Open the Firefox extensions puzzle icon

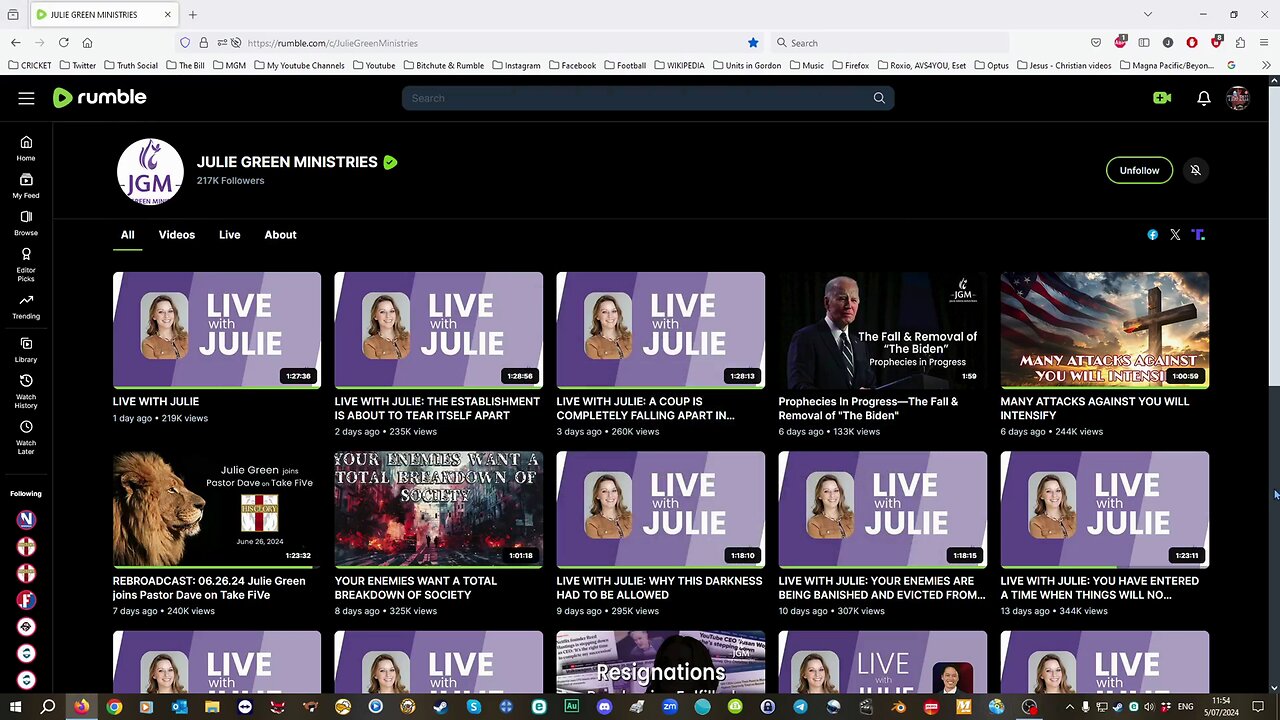[1240, 43]
